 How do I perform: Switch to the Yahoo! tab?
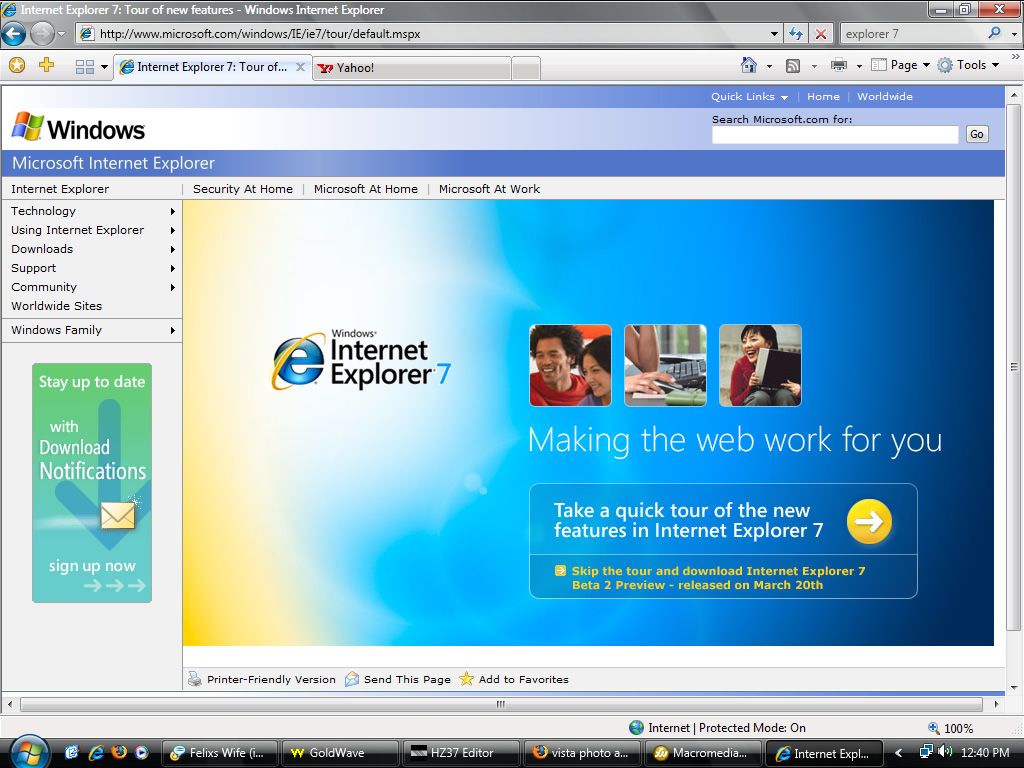coord(411,68)
